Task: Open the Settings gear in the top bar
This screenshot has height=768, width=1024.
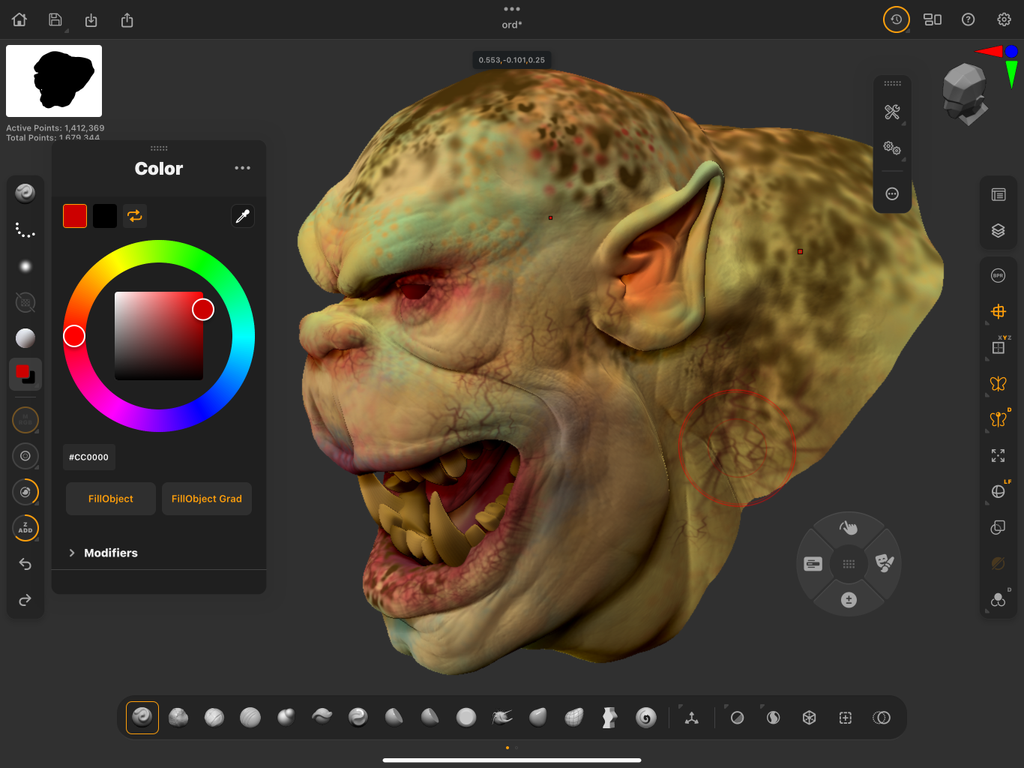Action: (x=1003, y=19)
